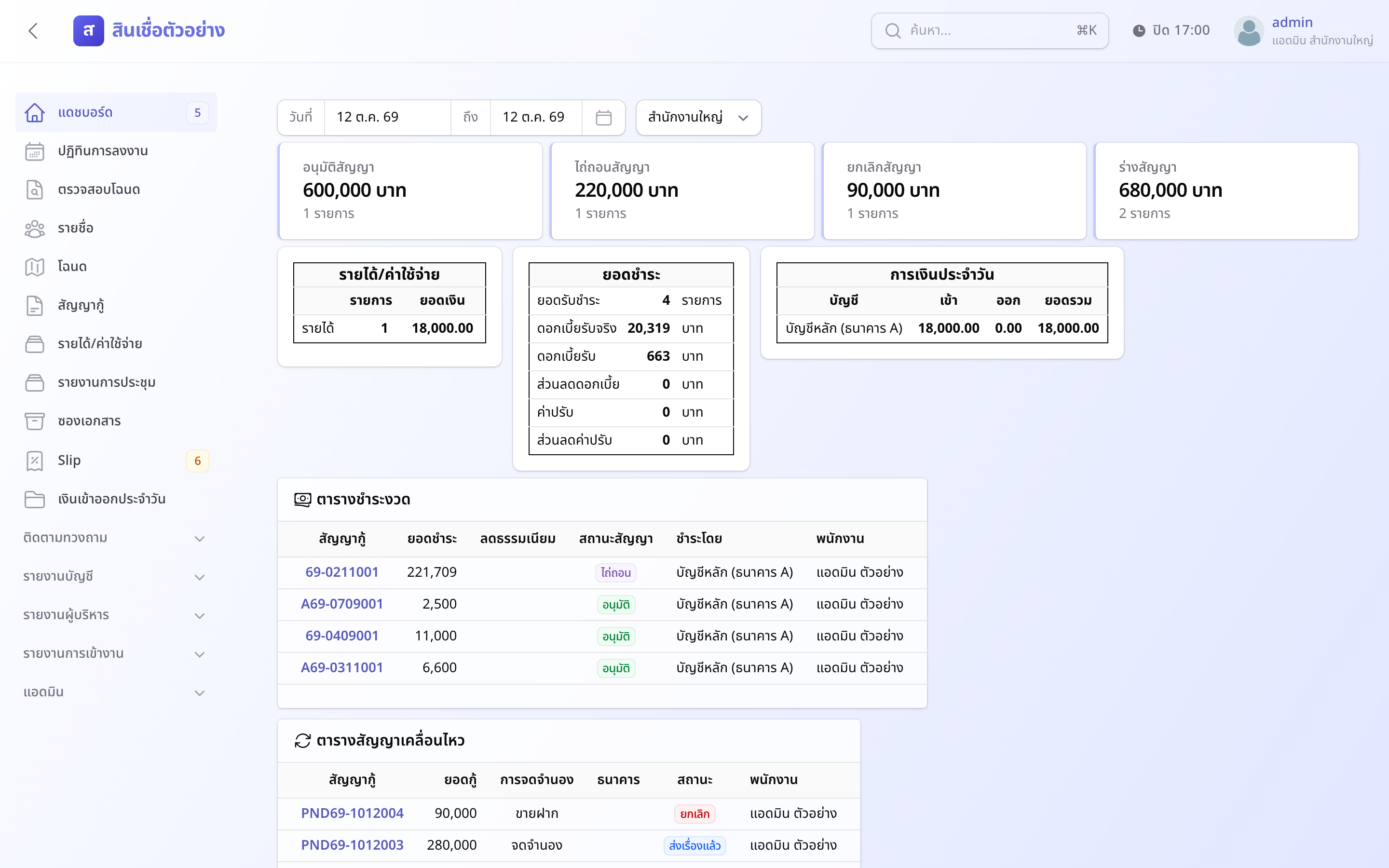Viewport: 1389px width, 868px height.
Task: Click the รายงานการประชุม sidebar icon
Action: tap(34, 382)
